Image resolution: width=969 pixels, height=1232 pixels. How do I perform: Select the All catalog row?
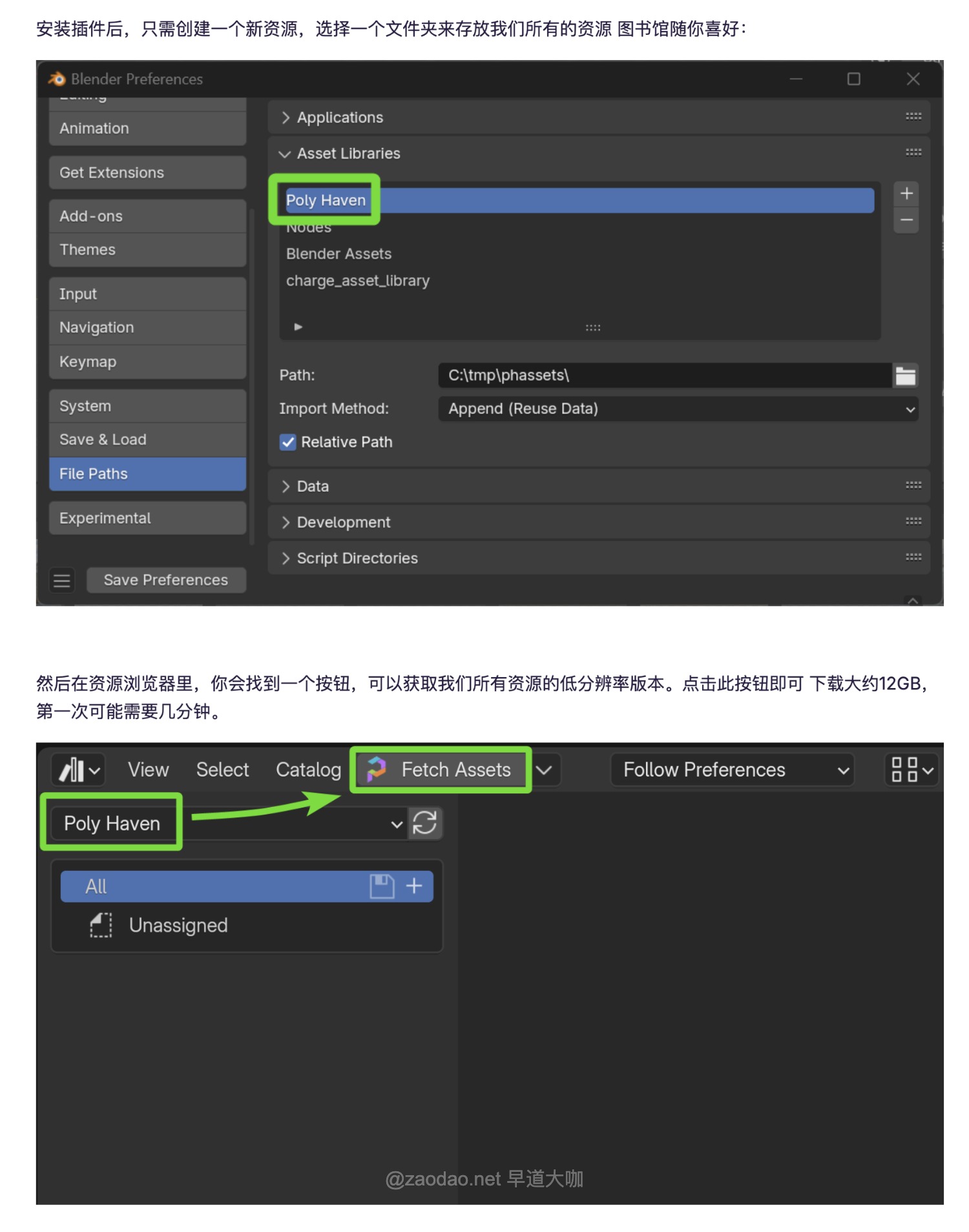(x=247, y=886)
